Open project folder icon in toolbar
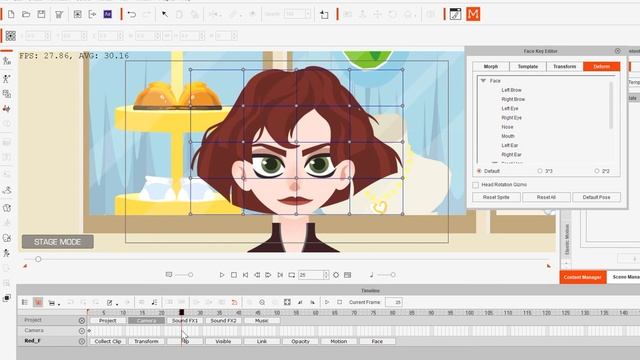Screen dimensions: 640x360 pyautogui.click(x=26, y=14)
